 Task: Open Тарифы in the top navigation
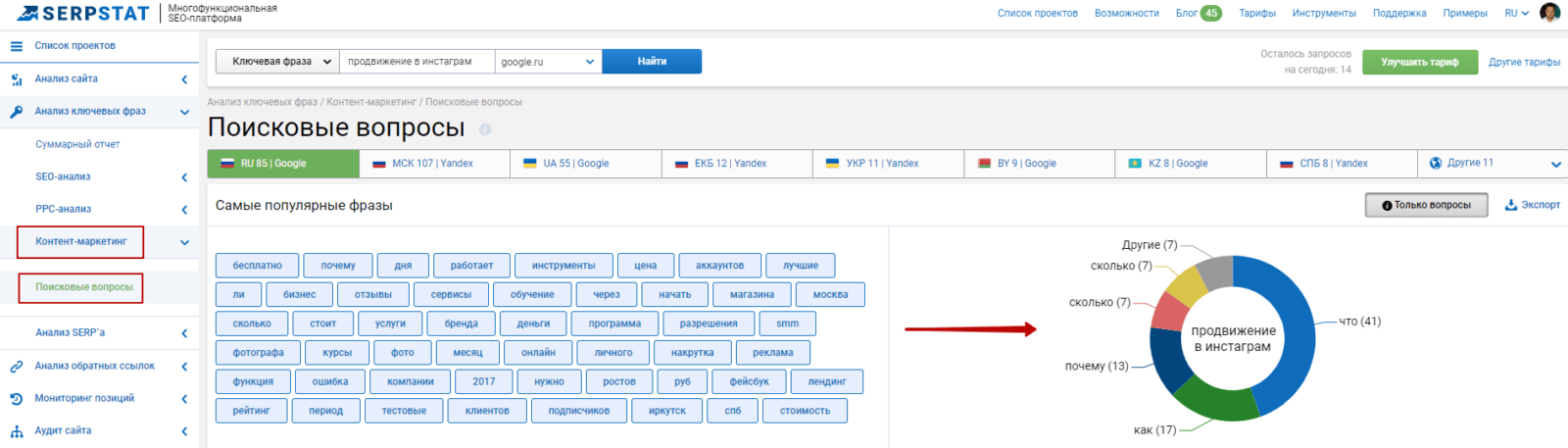pos(1256,13)
